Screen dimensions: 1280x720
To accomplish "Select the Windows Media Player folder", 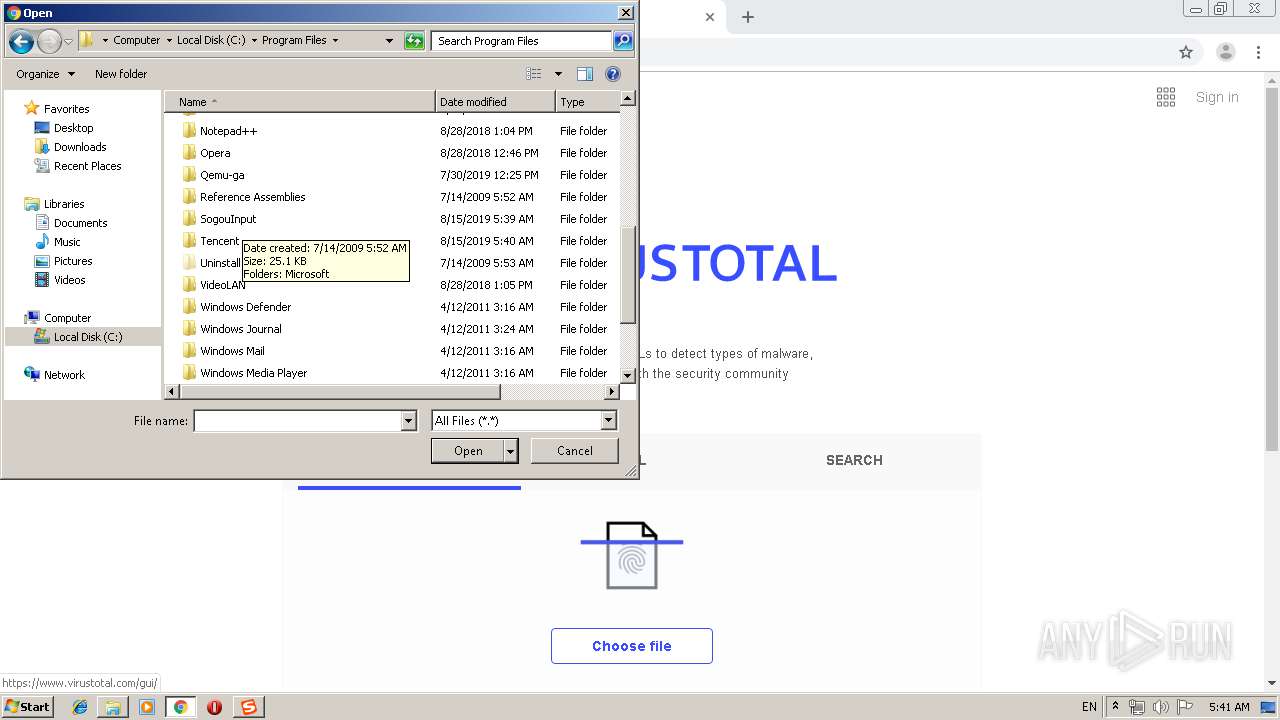I will click(254, 373).
